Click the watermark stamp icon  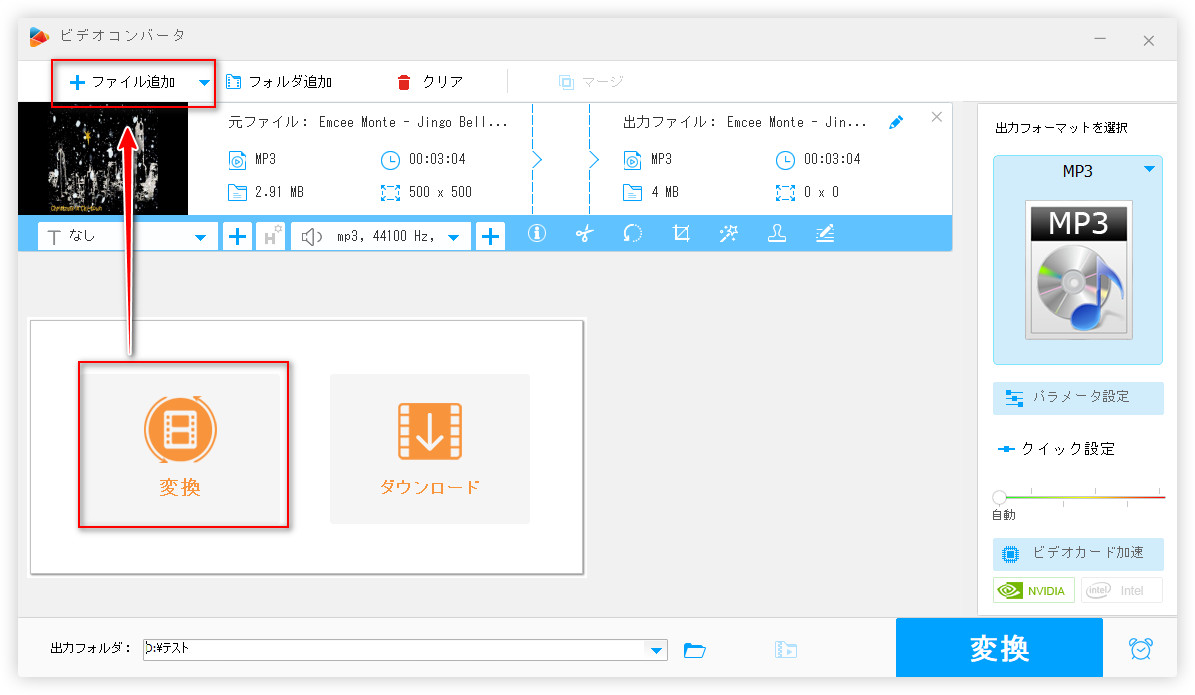pyautogui.click(x=776, y=234)
